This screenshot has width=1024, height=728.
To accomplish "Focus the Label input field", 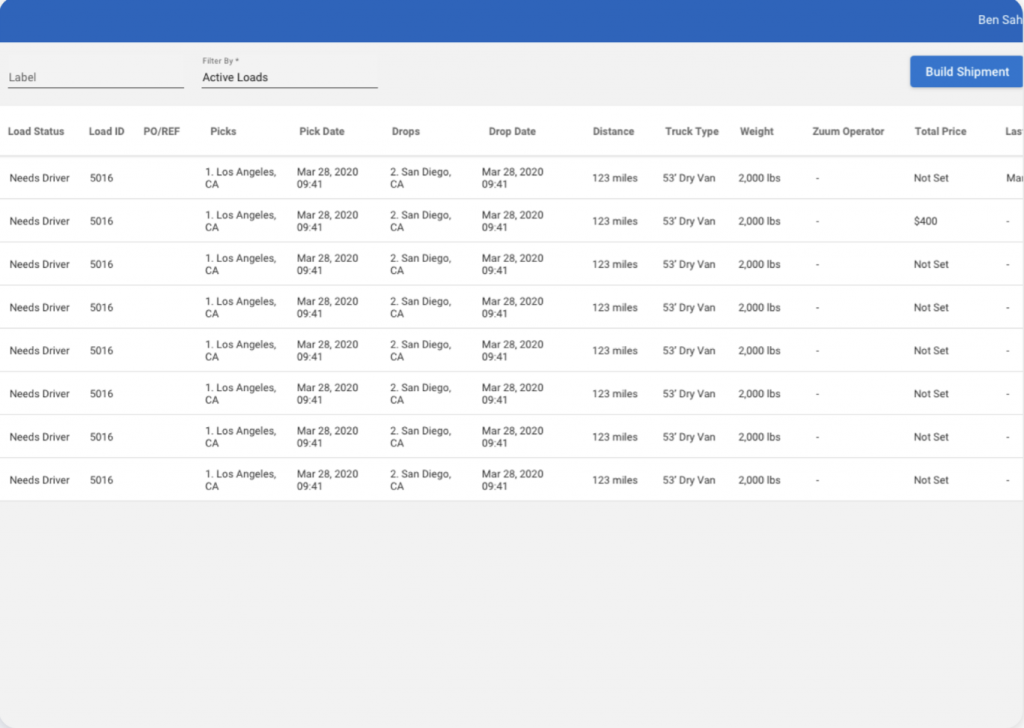I will [x=96, y=77].
